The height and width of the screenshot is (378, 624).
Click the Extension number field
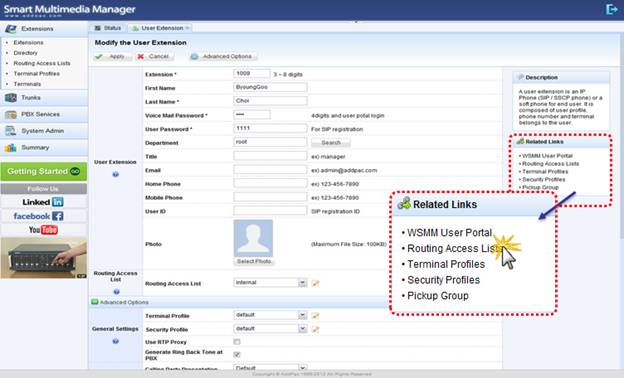pyautogui.click(x=252, y=74)
